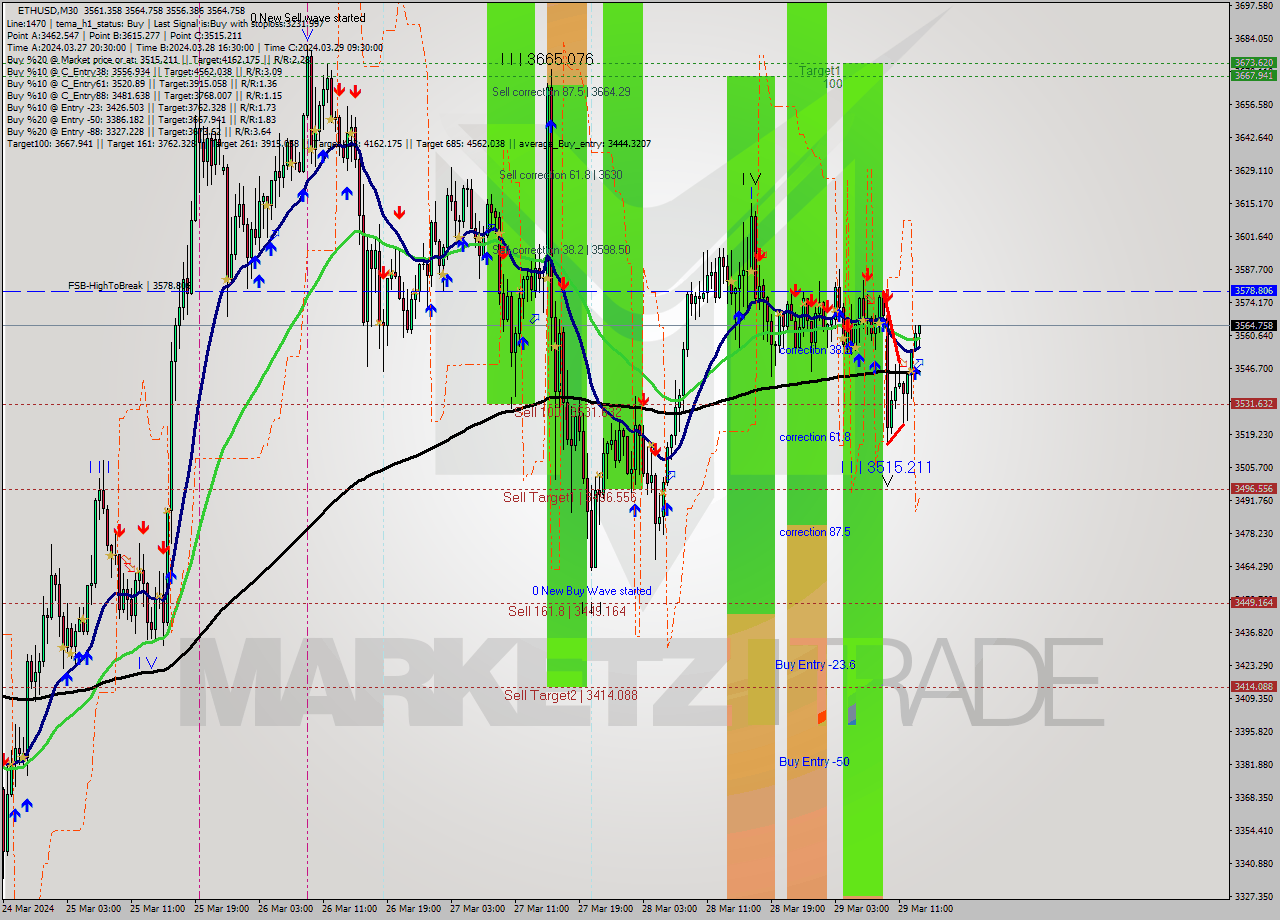Select 'Sell correction 87.5 | 3664.29' annotation
This screenshot has height=920, width=1280.
point(561,92)
